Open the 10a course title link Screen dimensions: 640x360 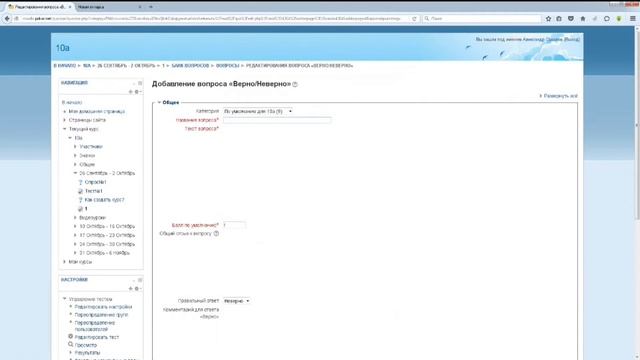(x=63, y=48)
